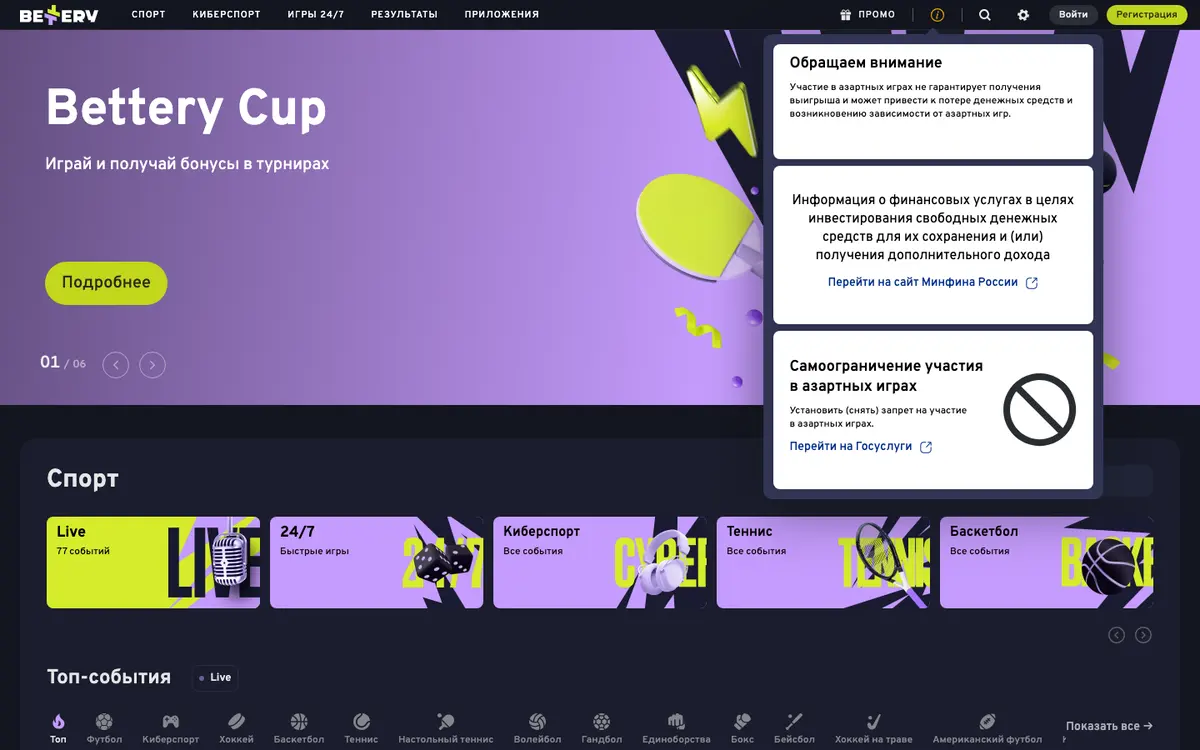The width and height of the screenshot is (1200, 750).
Task: Open the 24/7 Быстрые игры card
Action: [x=376, y=562]
